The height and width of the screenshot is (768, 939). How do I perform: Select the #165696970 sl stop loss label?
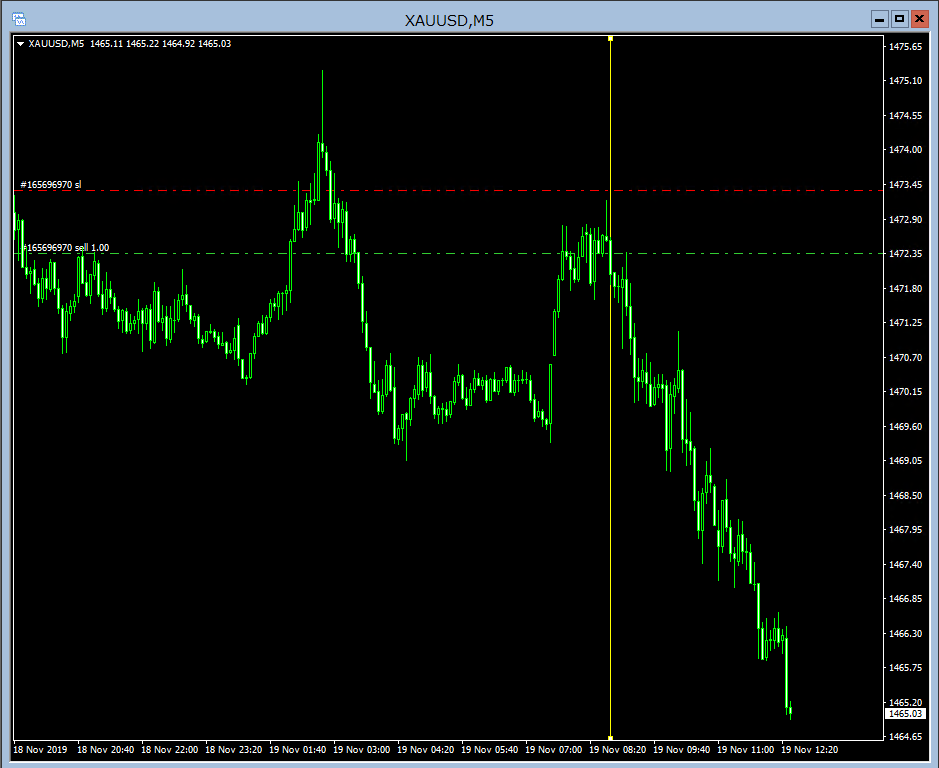[51, 185]
